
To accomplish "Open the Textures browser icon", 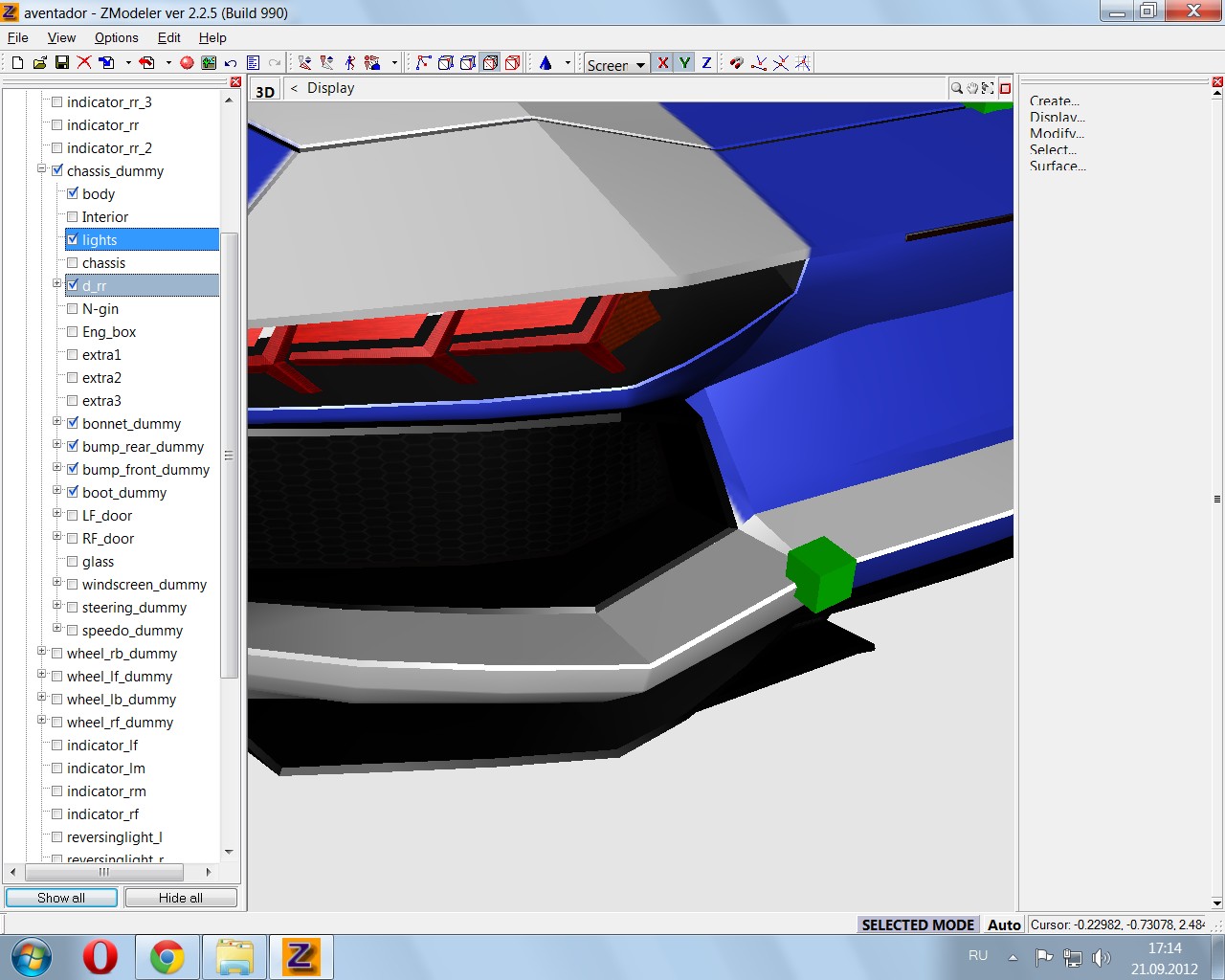I will [209, 63].
